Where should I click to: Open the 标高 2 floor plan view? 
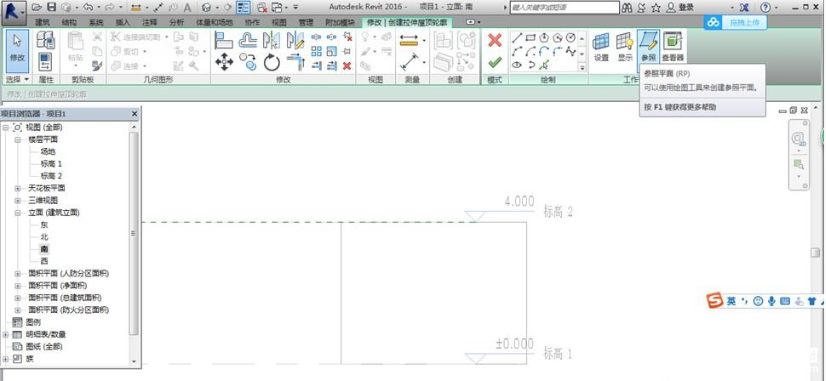point(51,176)
